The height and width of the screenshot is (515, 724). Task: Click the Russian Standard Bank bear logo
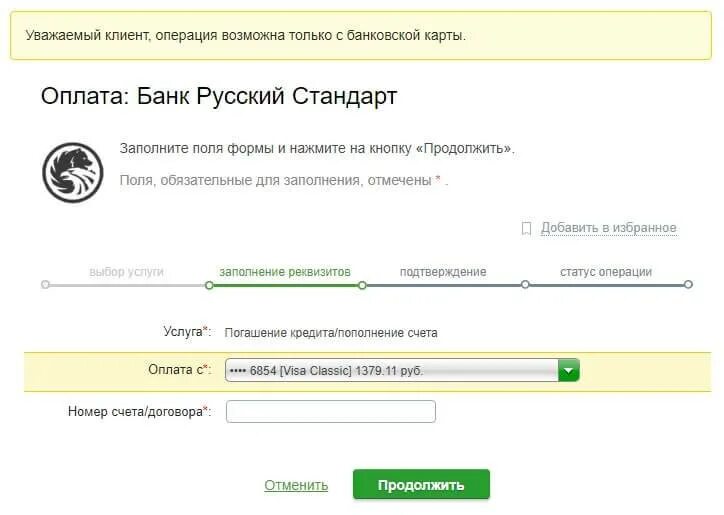point(72,173)
